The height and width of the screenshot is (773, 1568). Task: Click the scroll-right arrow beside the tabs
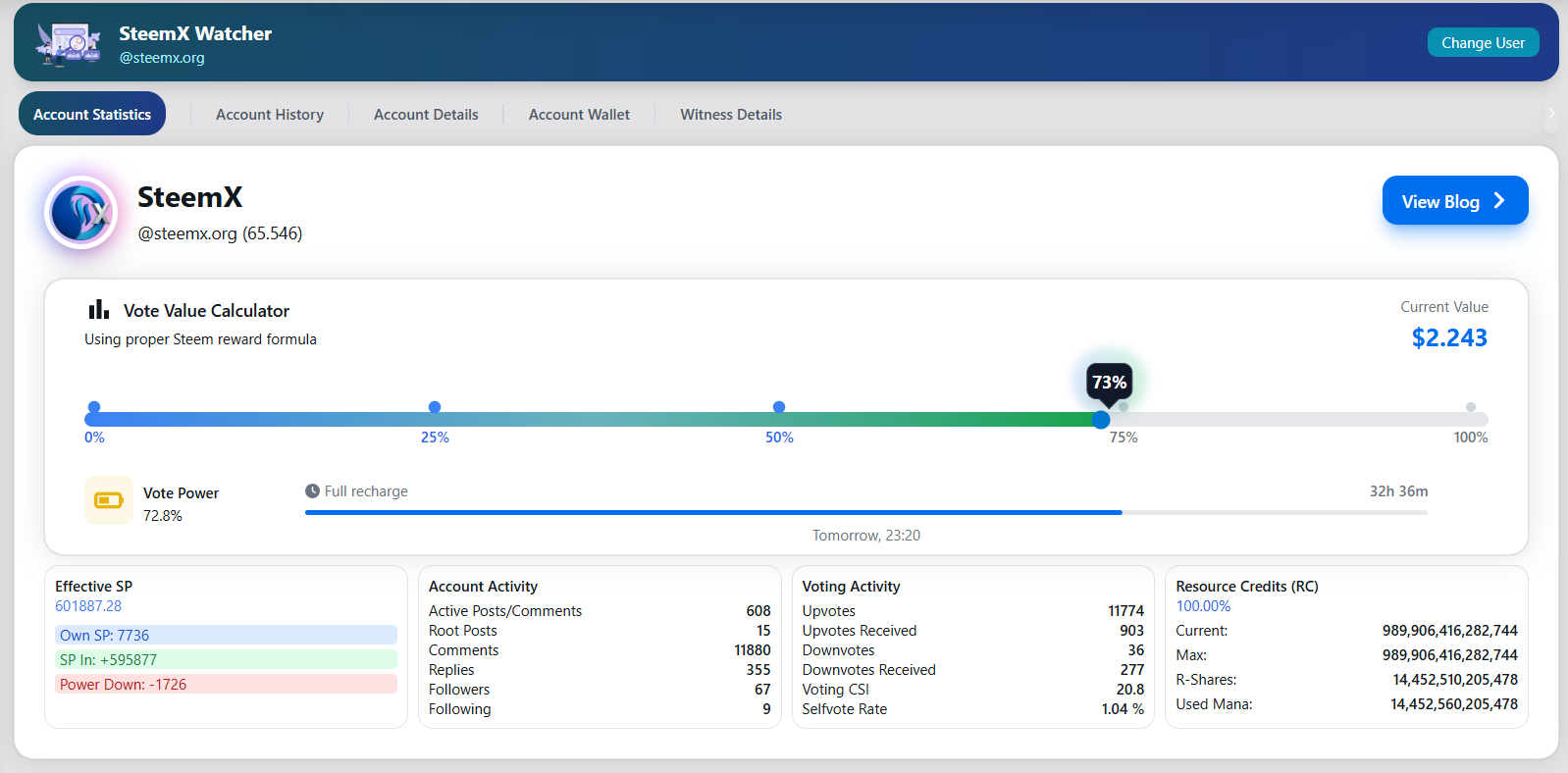1551,114
